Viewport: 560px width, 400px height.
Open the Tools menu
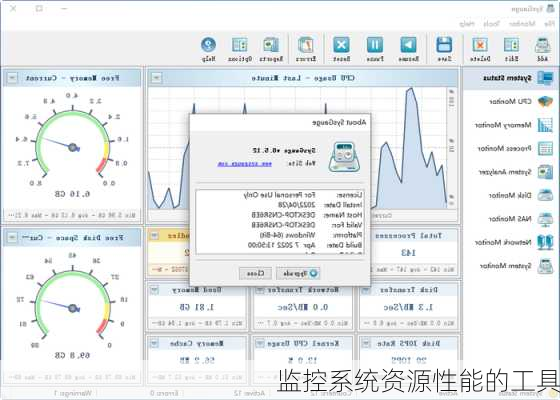491,24
